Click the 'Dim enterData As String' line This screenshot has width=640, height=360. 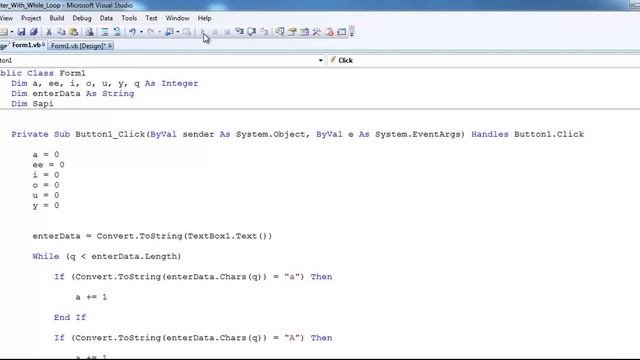pyautogui.click(x=73, y=93)
